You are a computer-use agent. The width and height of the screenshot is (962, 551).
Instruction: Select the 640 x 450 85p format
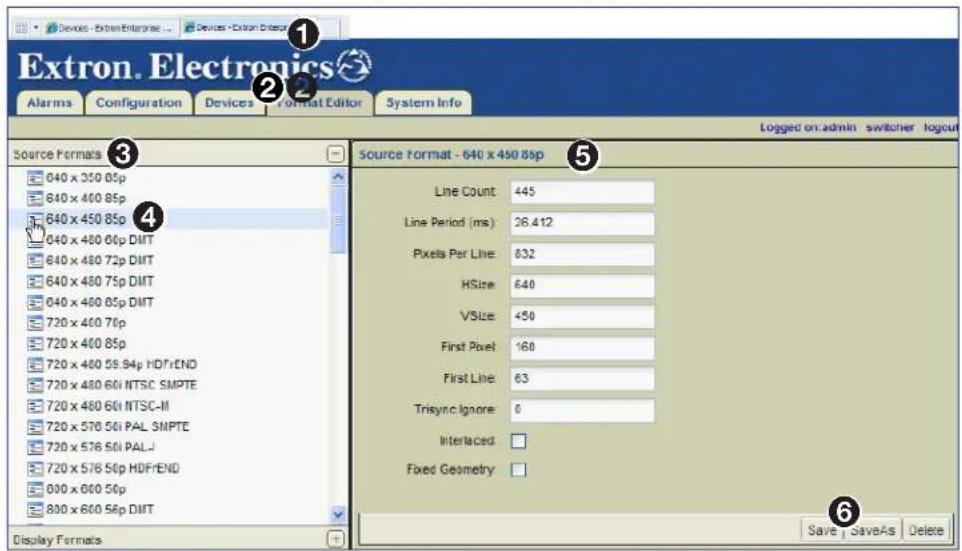[x=86, y=219]
